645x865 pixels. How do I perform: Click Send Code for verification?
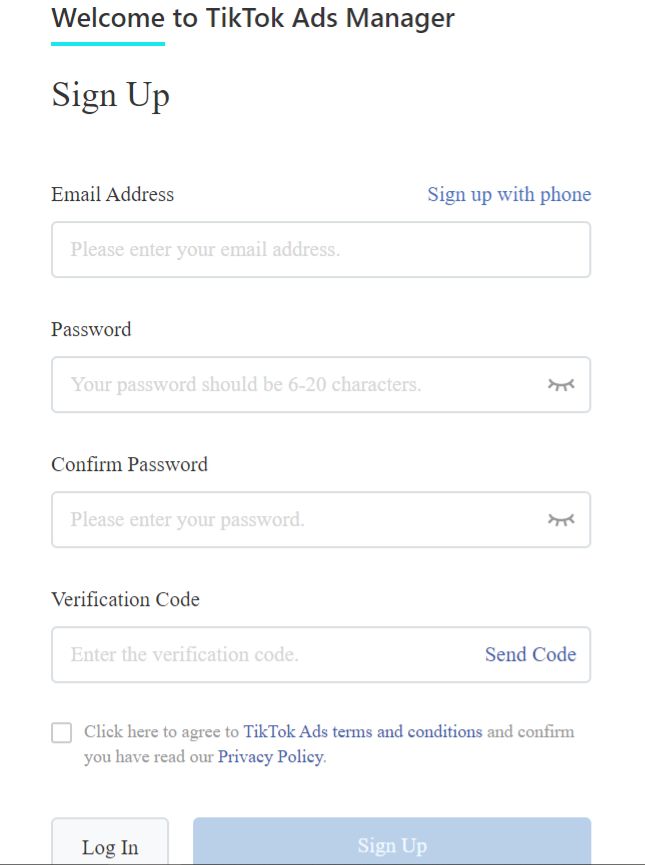(x=530, y=655)
